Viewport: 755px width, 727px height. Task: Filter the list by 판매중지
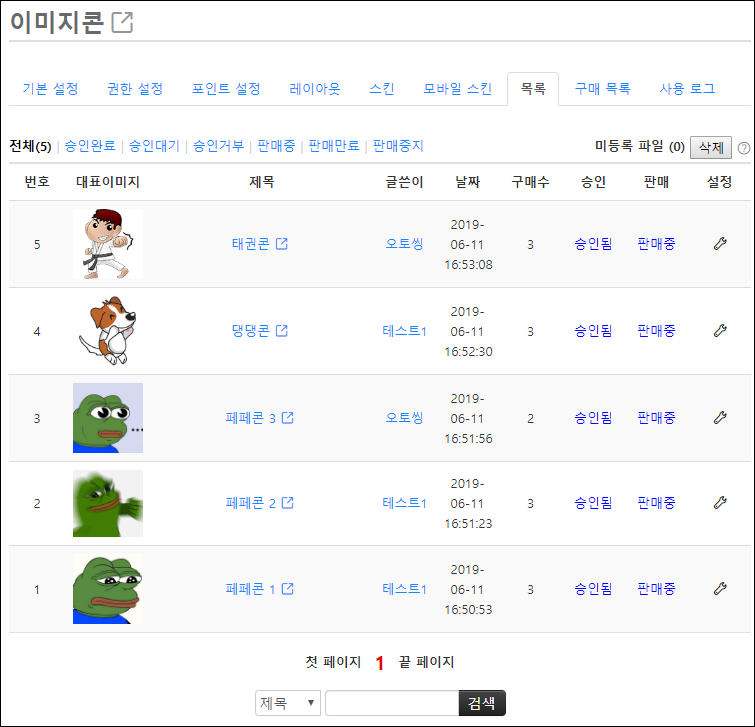398,146
